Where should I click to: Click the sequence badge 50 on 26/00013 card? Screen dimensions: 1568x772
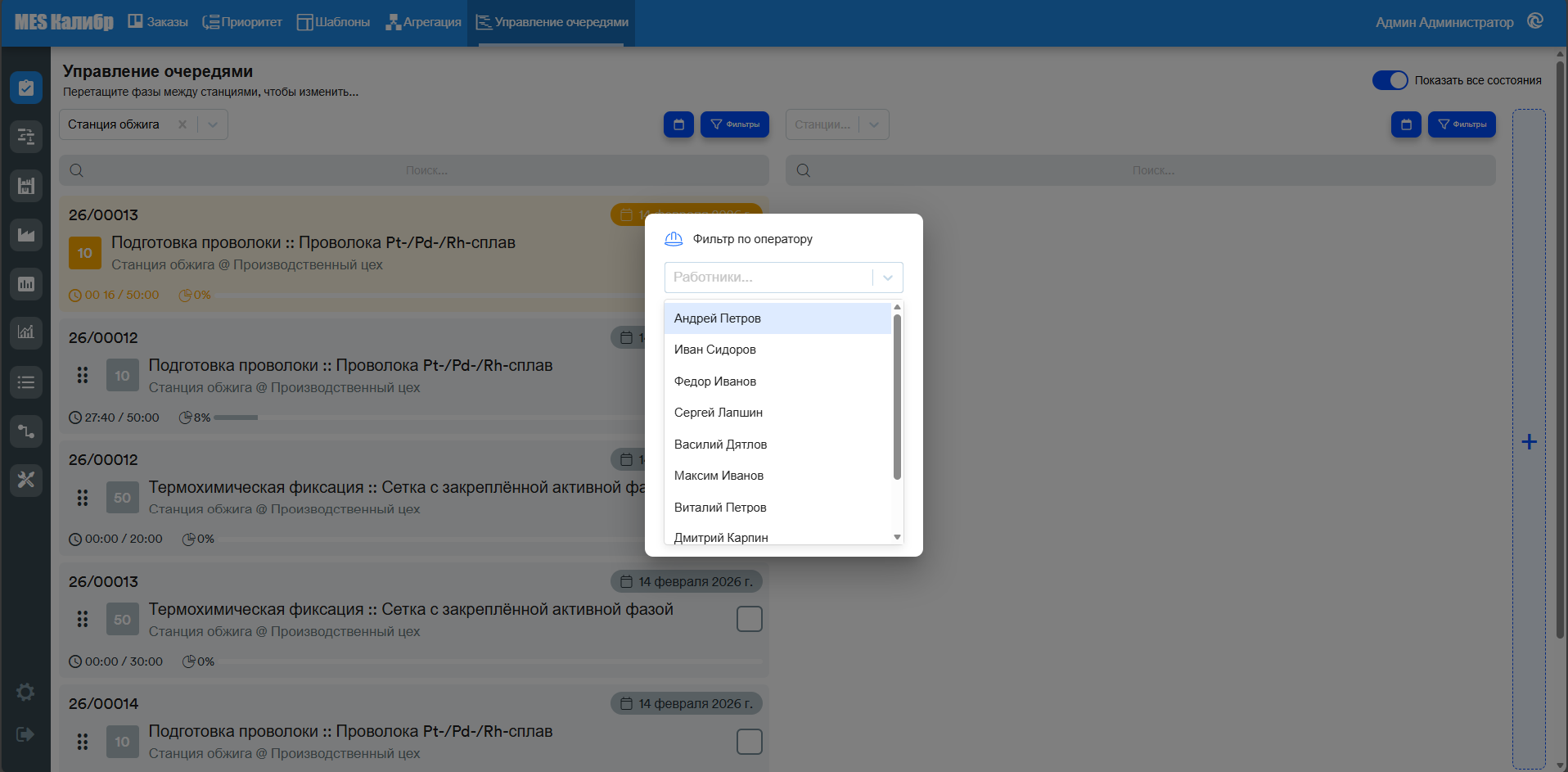point(123,620)
